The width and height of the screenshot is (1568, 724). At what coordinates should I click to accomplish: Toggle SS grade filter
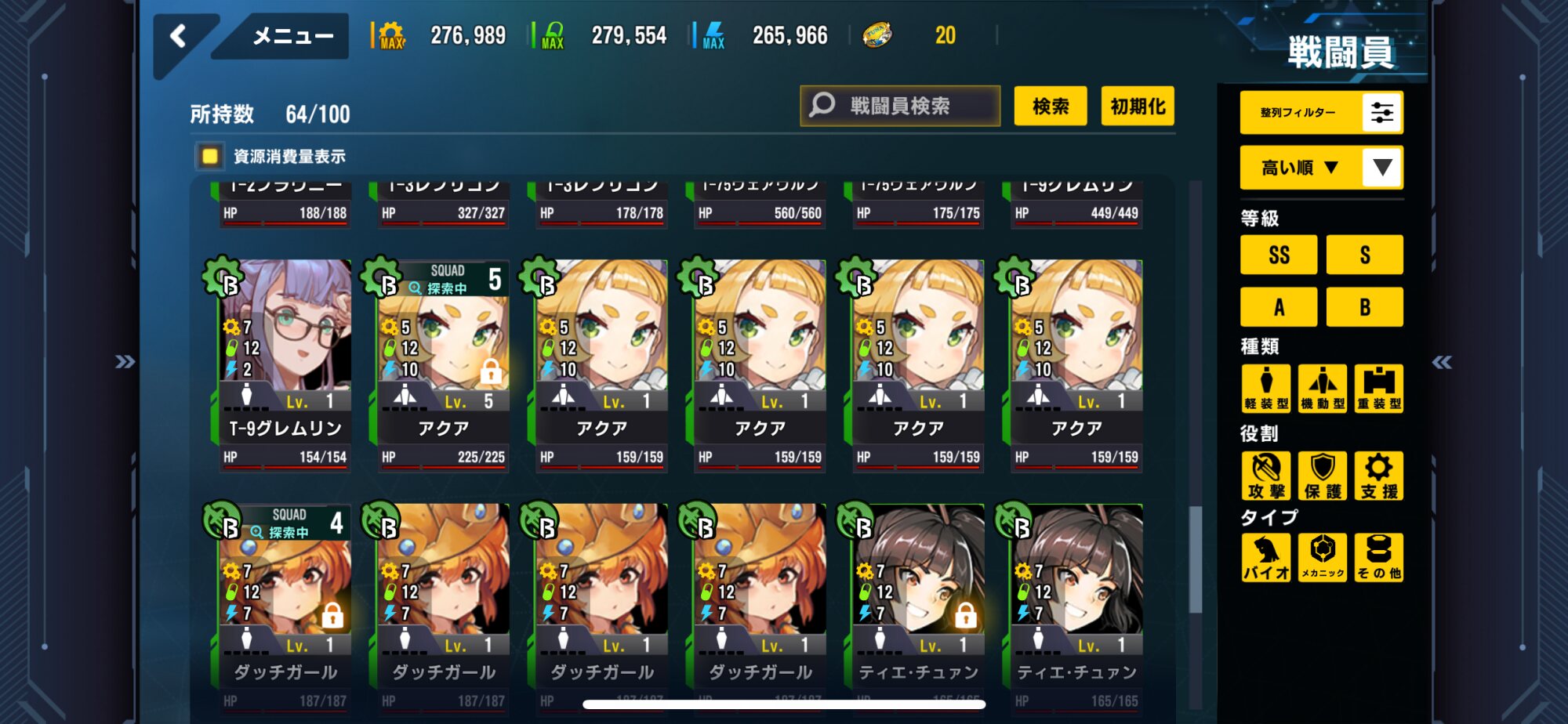[x=1279, y=255]
